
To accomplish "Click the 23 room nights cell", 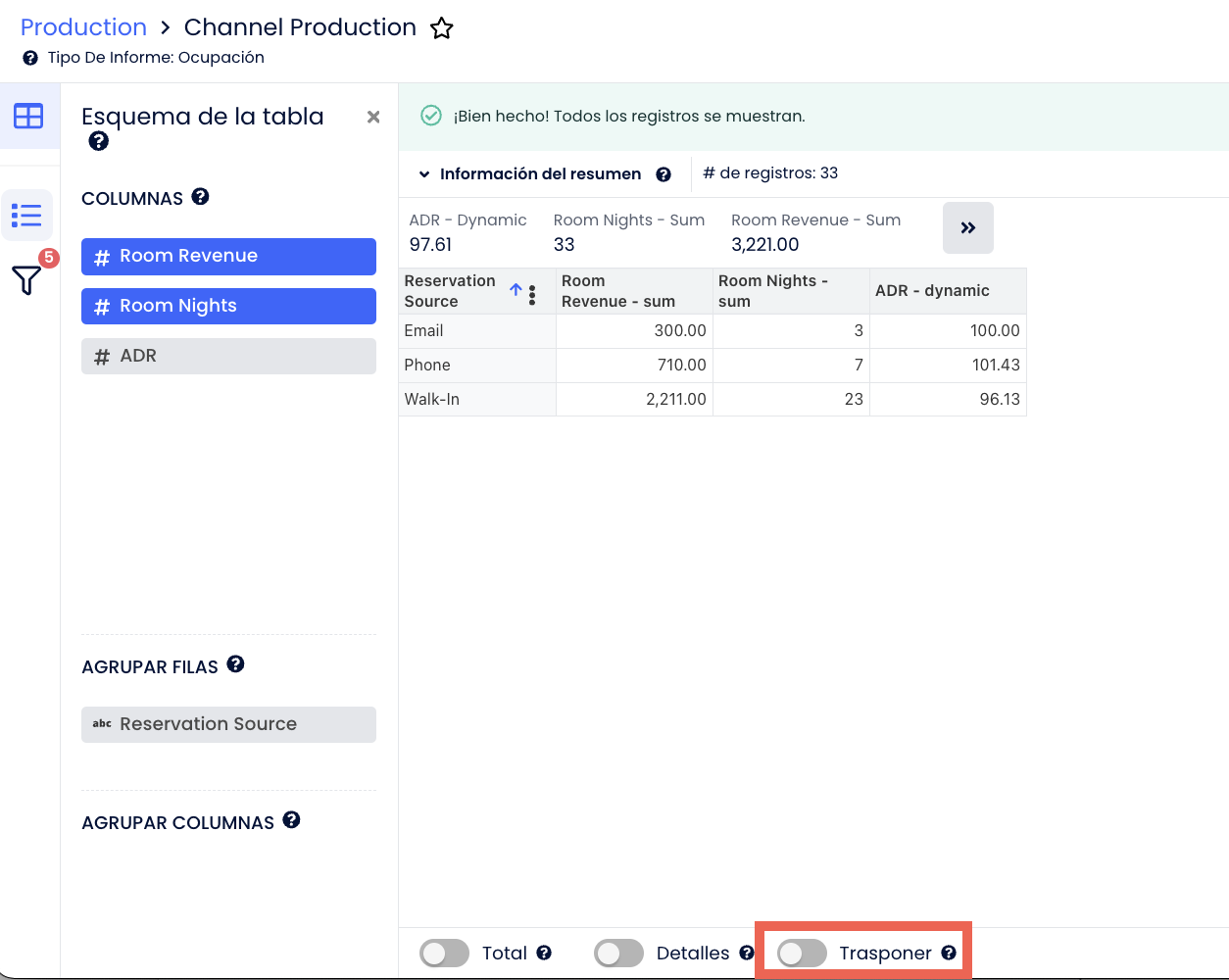I will coord(791,400).
